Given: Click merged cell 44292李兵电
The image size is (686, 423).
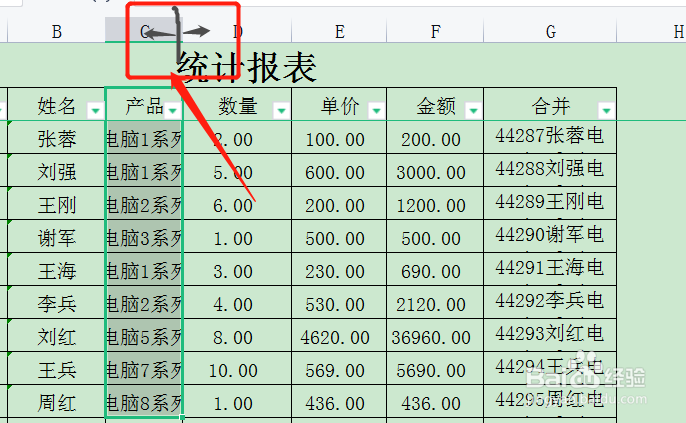Looking at the screenshot, I should tap(550, 302).
